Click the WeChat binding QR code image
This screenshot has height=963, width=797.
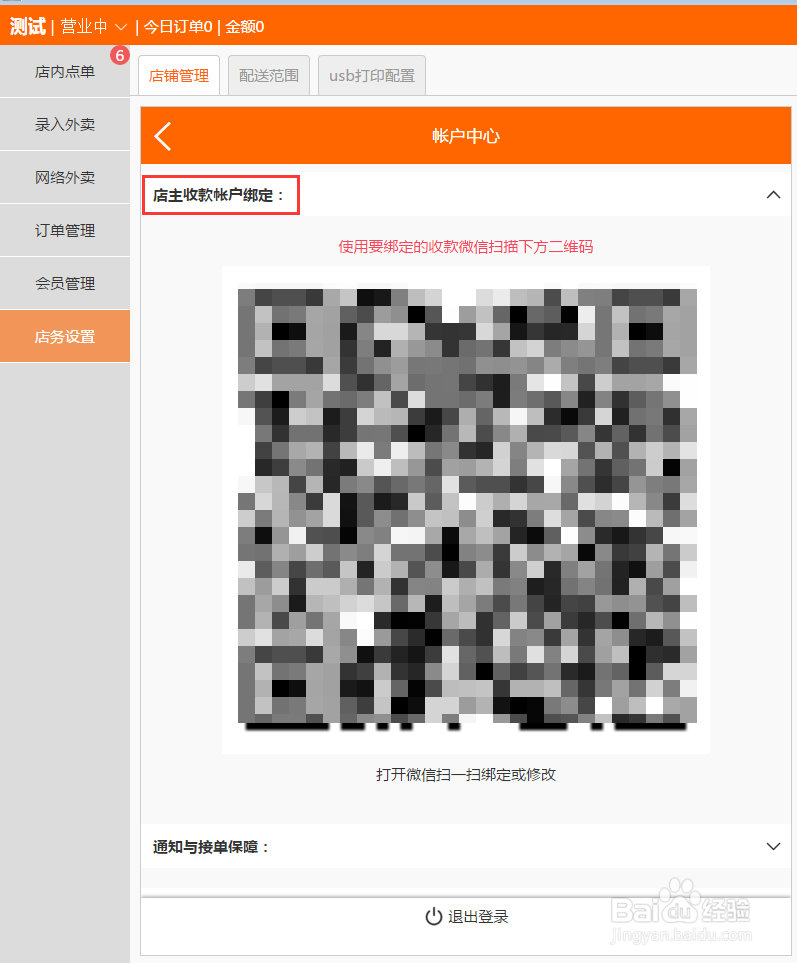(x=467, y=509)
